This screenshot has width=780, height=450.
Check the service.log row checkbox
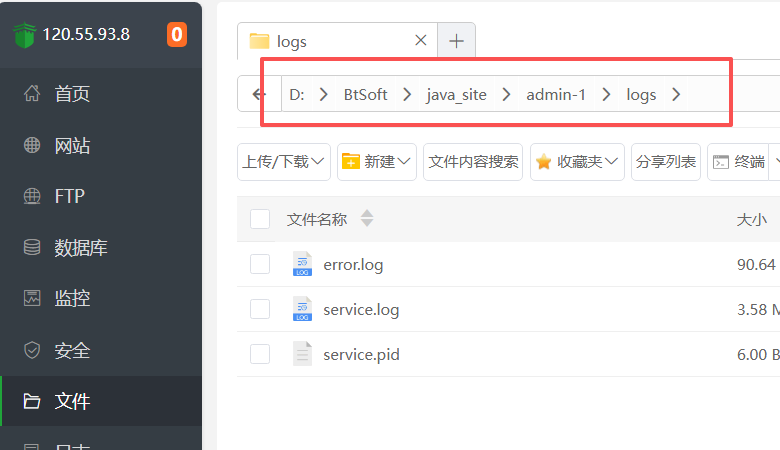pos(260,309)
